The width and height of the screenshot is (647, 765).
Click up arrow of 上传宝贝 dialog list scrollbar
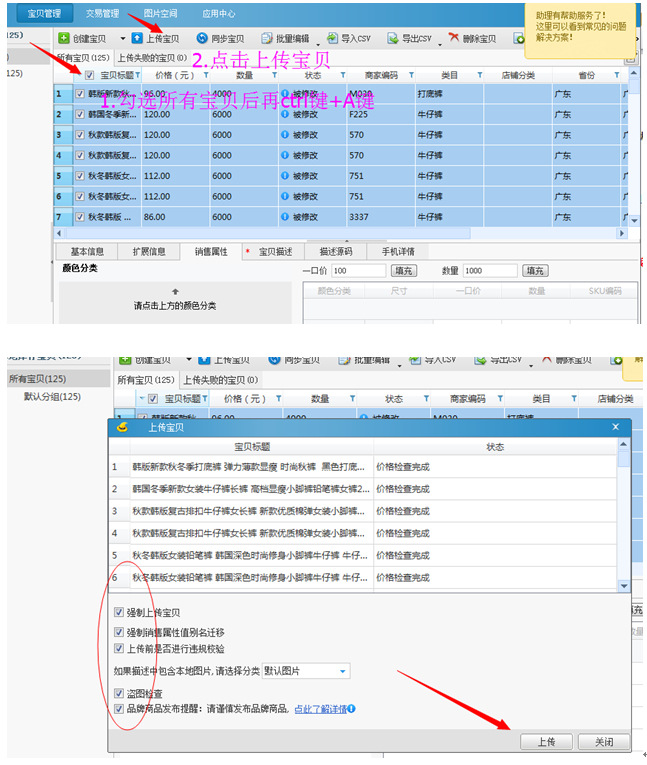click(x=624, y=444)
